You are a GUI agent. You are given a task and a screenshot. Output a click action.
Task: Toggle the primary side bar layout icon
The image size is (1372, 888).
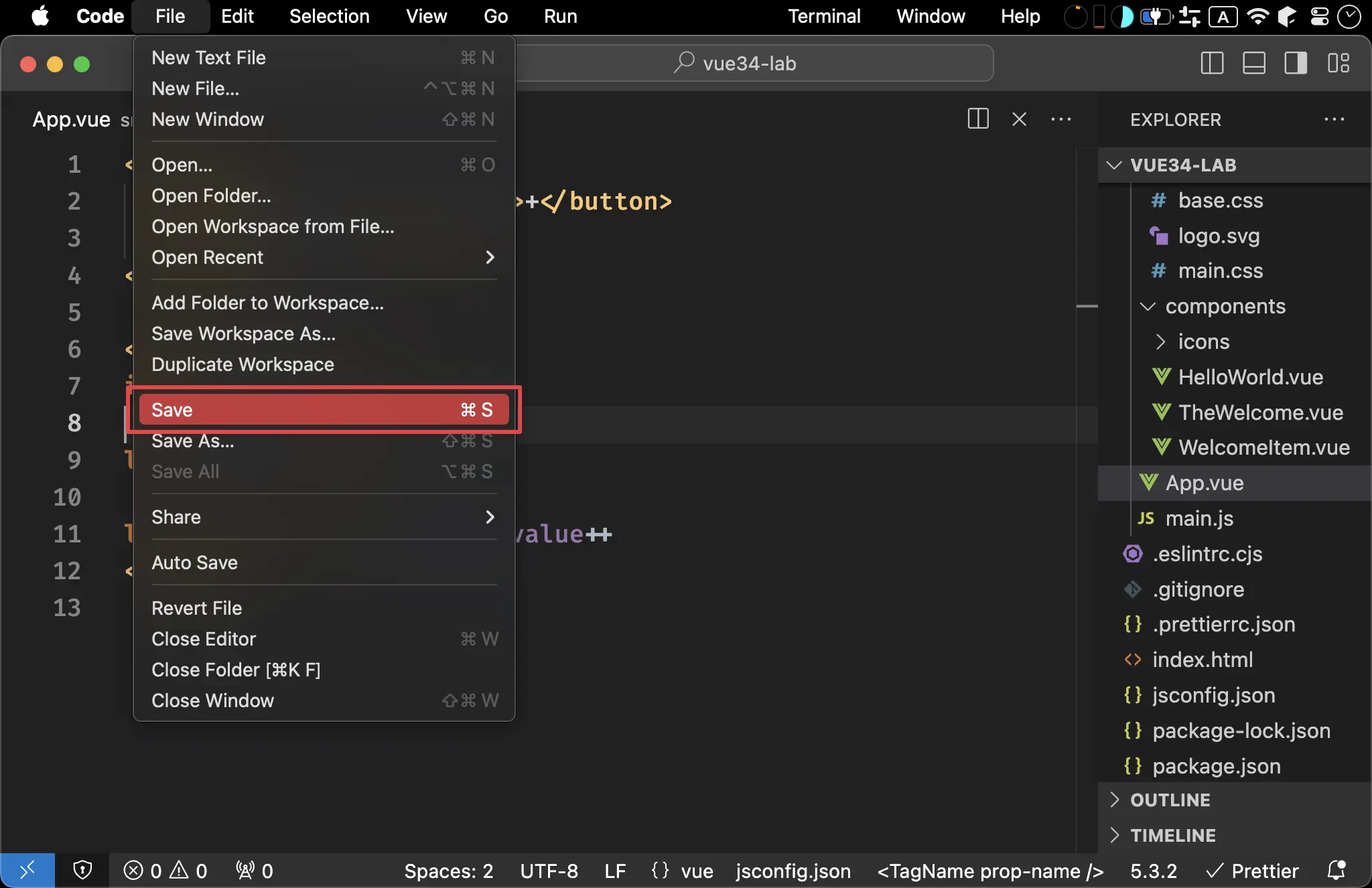pyautogui.click(x=1212, y=64)
